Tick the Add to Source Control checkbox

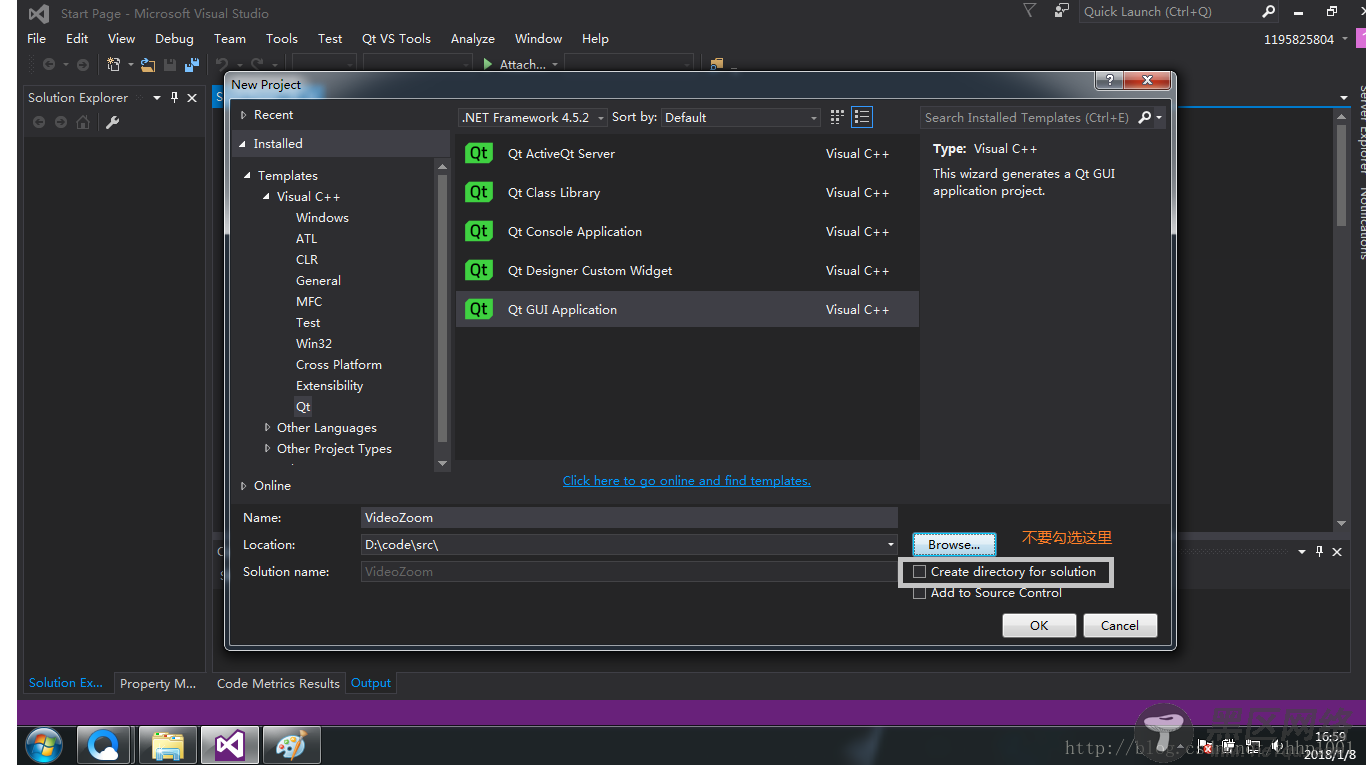[x=920, y=593]
